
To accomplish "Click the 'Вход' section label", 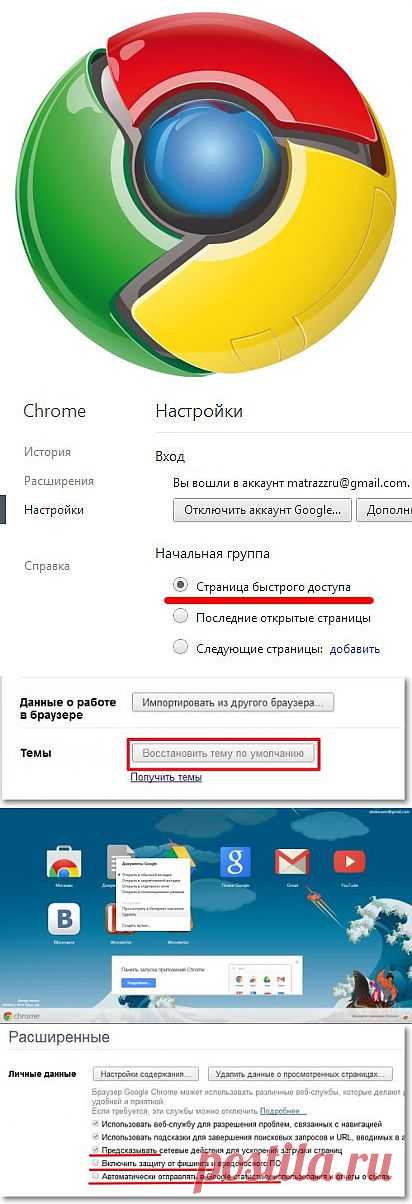I will (170, 456).
